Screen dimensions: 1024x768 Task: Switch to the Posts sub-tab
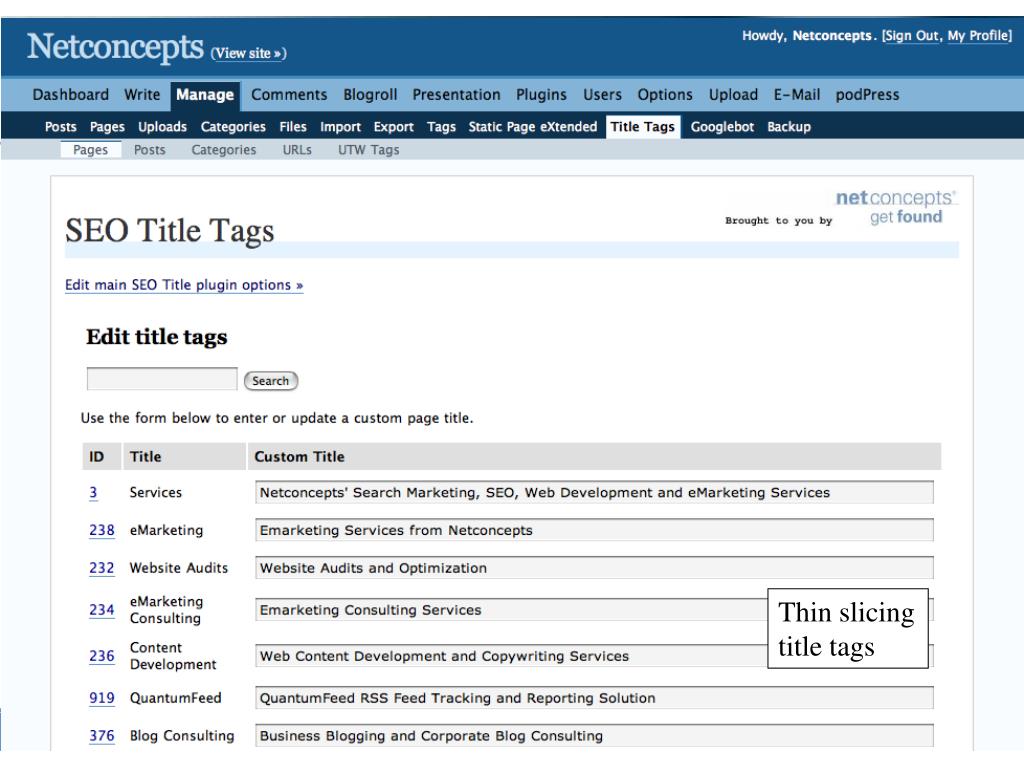coord(150,150)
